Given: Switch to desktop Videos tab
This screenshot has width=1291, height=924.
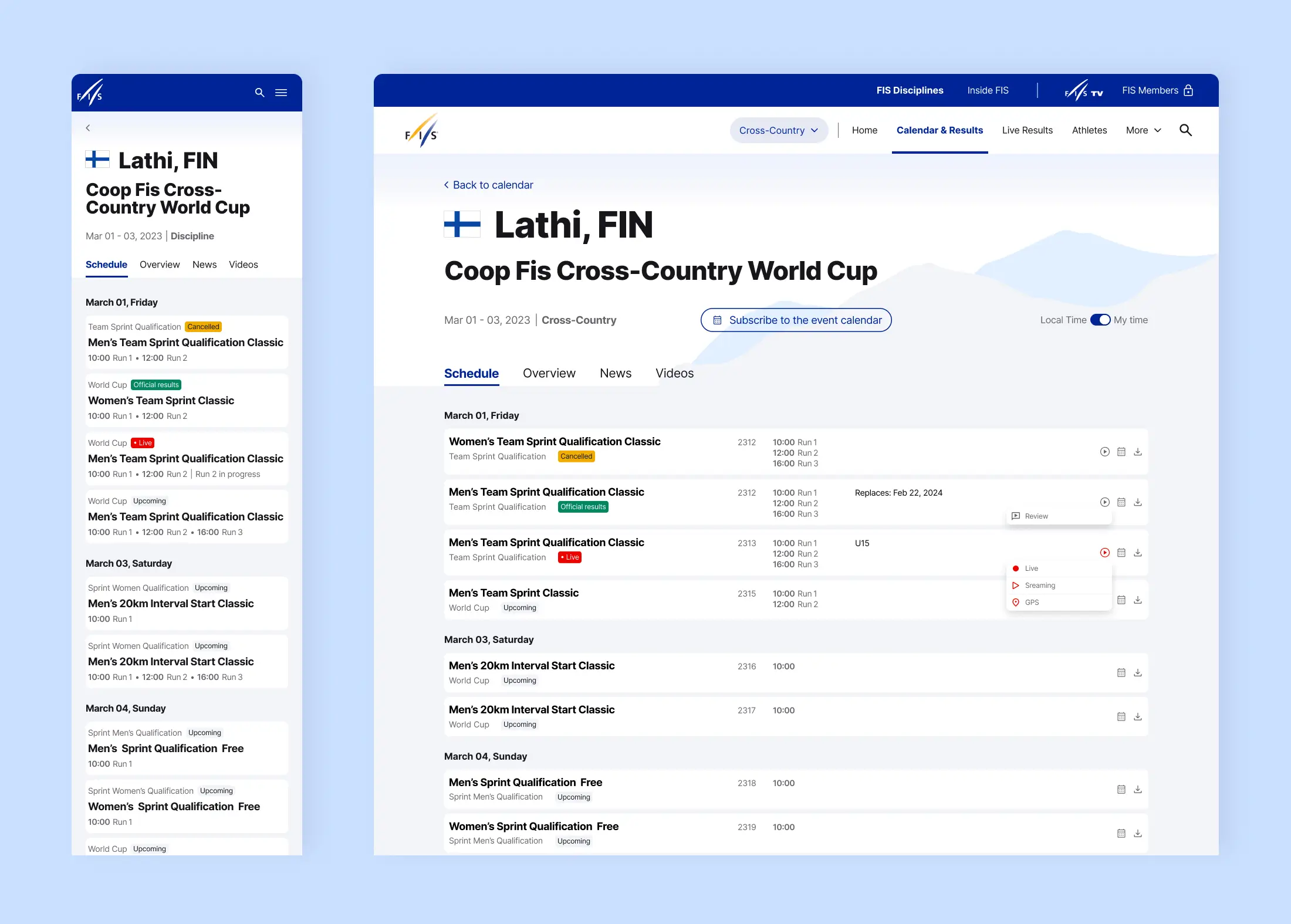Looking at the screenshot, I should pos(674,373).
